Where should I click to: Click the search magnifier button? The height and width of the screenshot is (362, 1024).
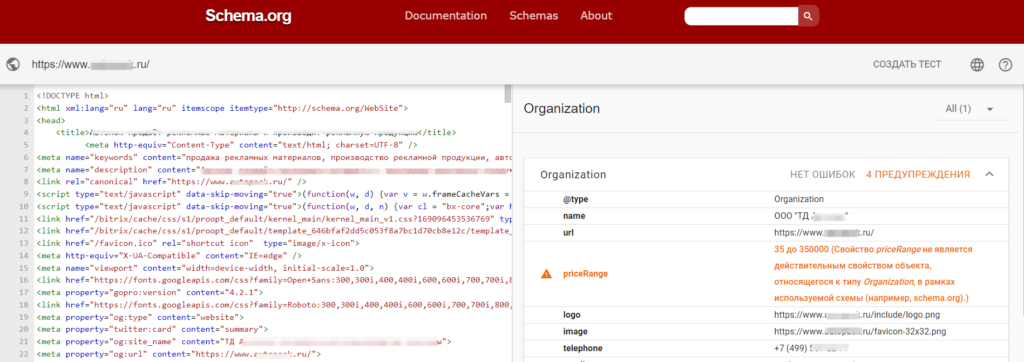click(808, 16)
